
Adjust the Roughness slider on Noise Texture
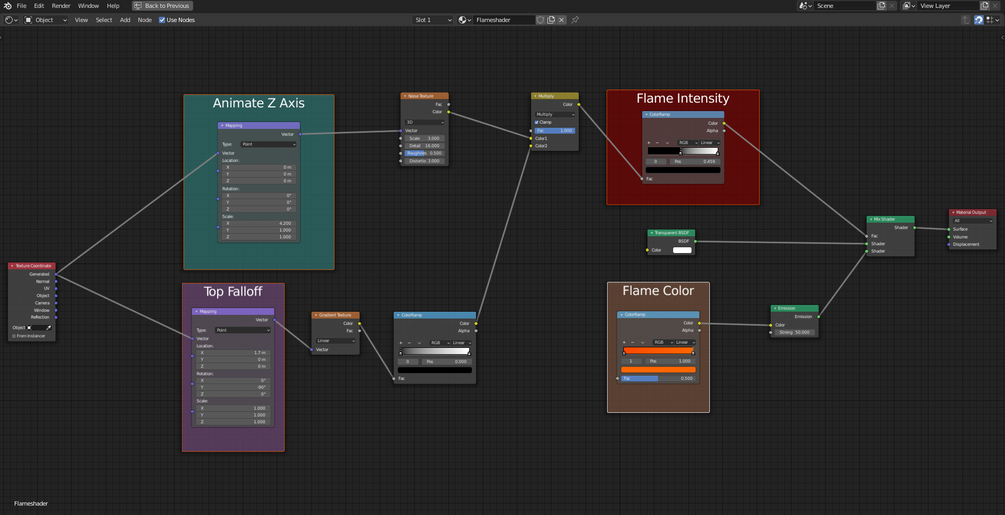click(424, 153)
